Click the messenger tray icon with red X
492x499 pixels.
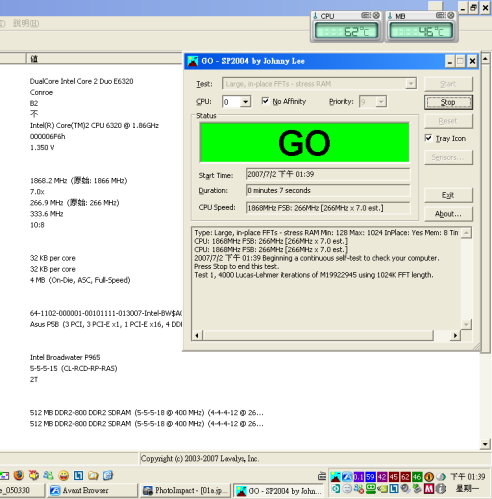click(359, 489)
